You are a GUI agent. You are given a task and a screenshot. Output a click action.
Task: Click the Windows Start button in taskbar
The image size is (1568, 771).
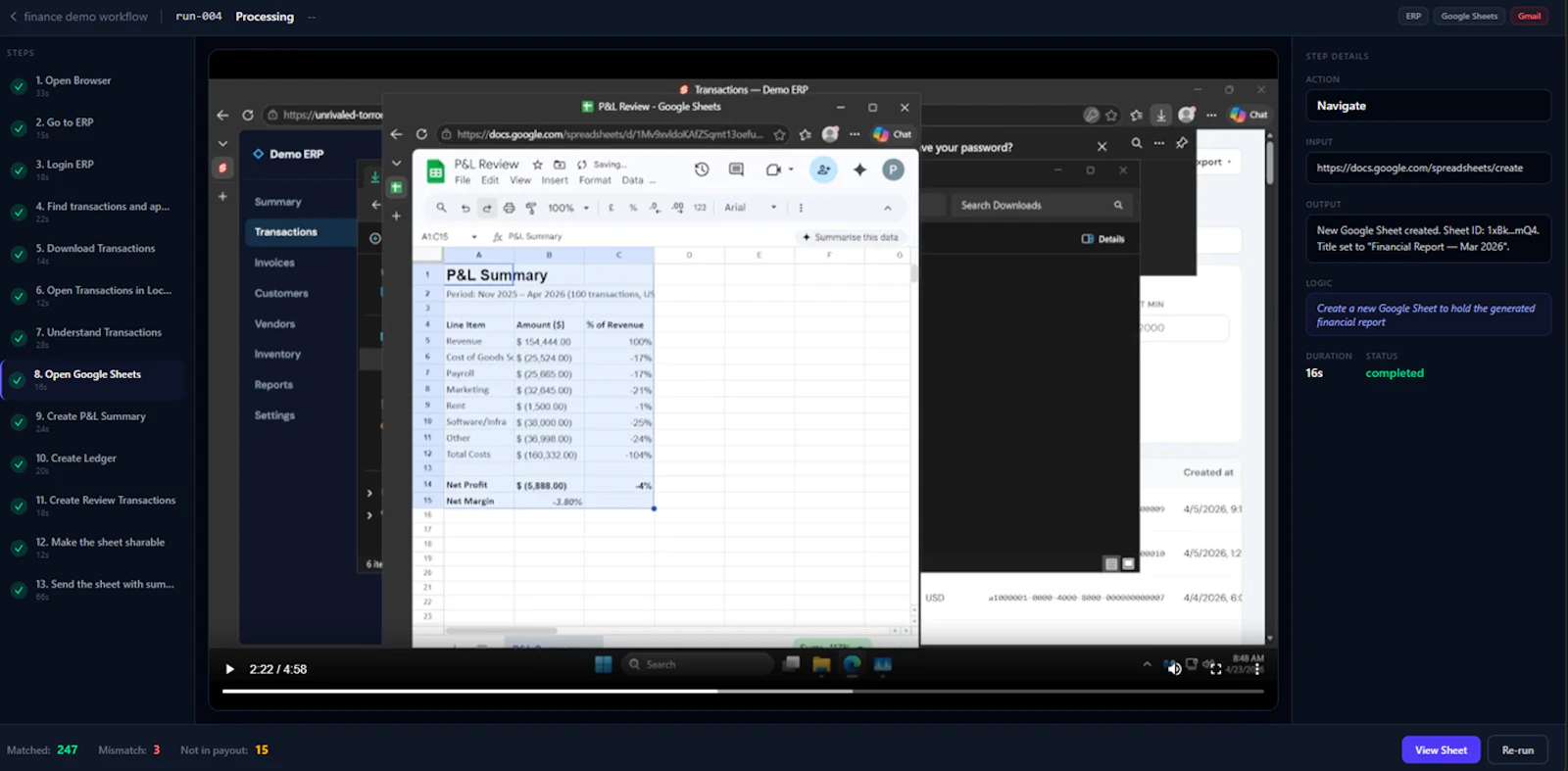click(604, 664)
